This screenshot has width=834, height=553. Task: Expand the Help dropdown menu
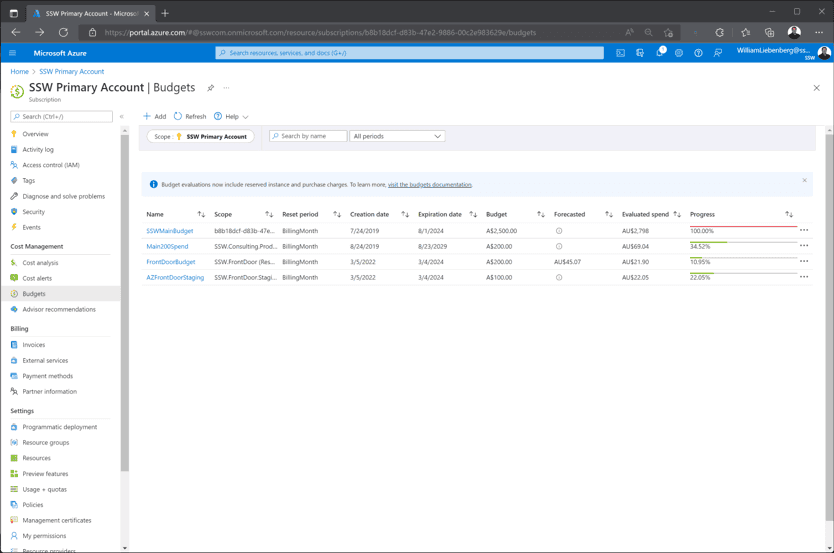pyautogui.click(x=232, y=117)
